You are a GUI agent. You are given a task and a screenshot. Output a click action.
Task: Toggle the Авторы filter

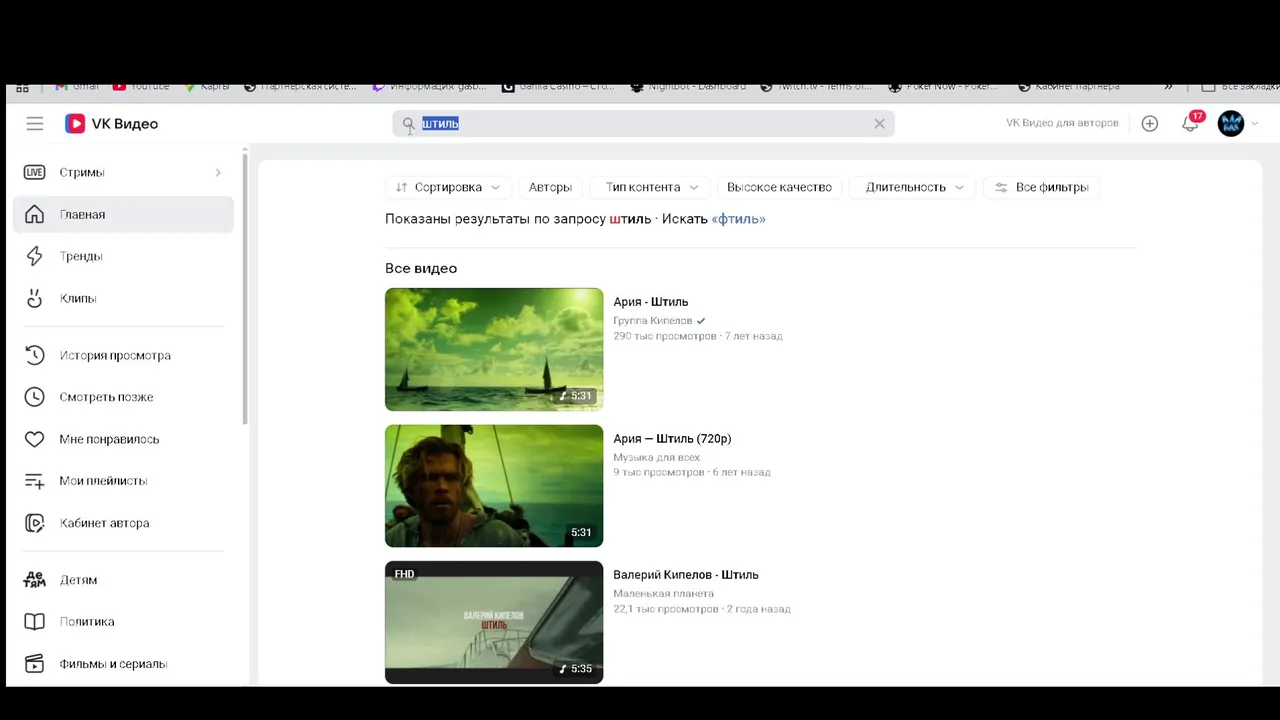(x=550, y=187)
